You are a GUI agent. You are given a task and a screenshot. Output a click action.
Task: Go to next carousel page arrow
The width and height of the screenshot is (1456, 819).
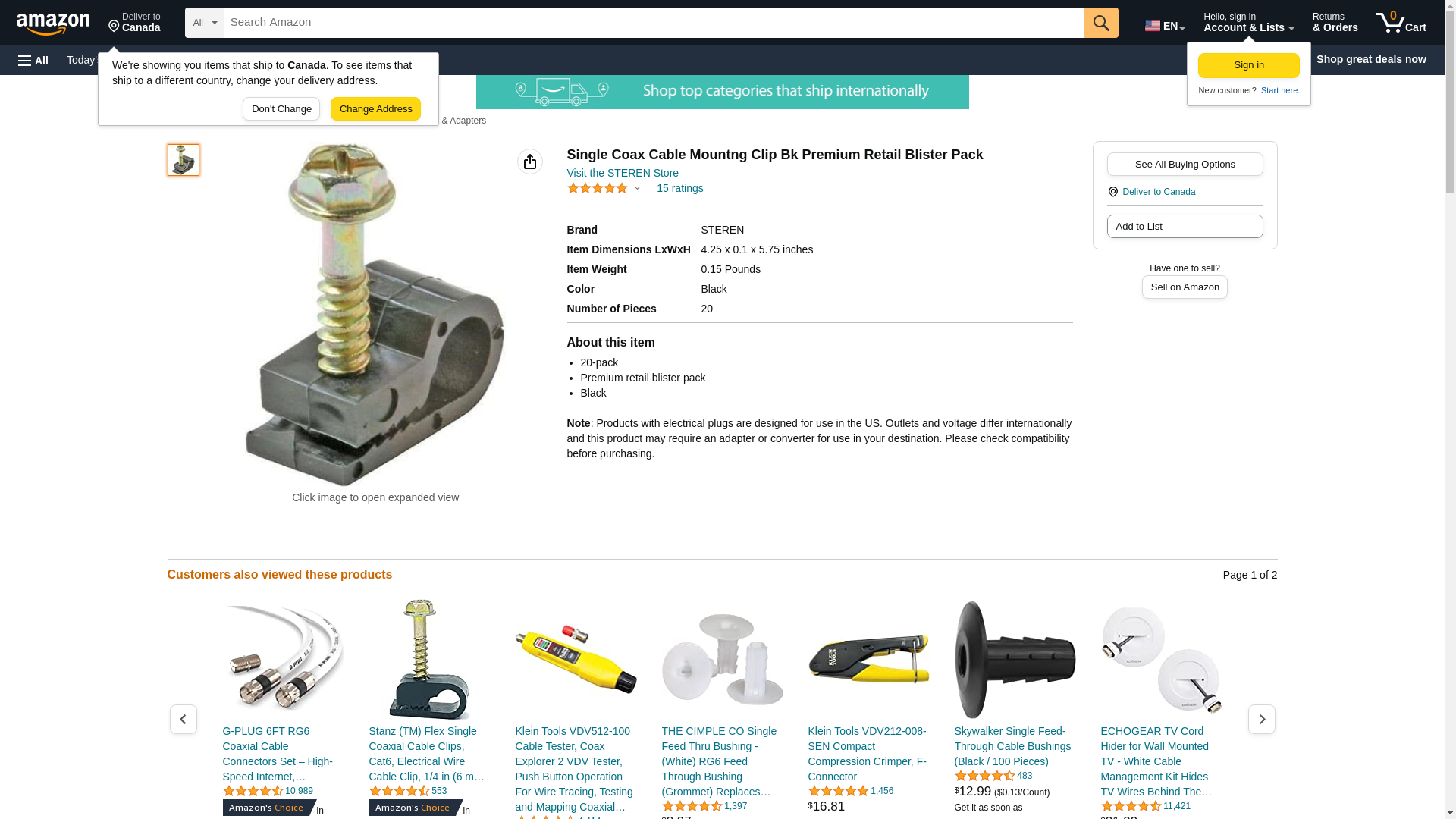point(1262,719)
